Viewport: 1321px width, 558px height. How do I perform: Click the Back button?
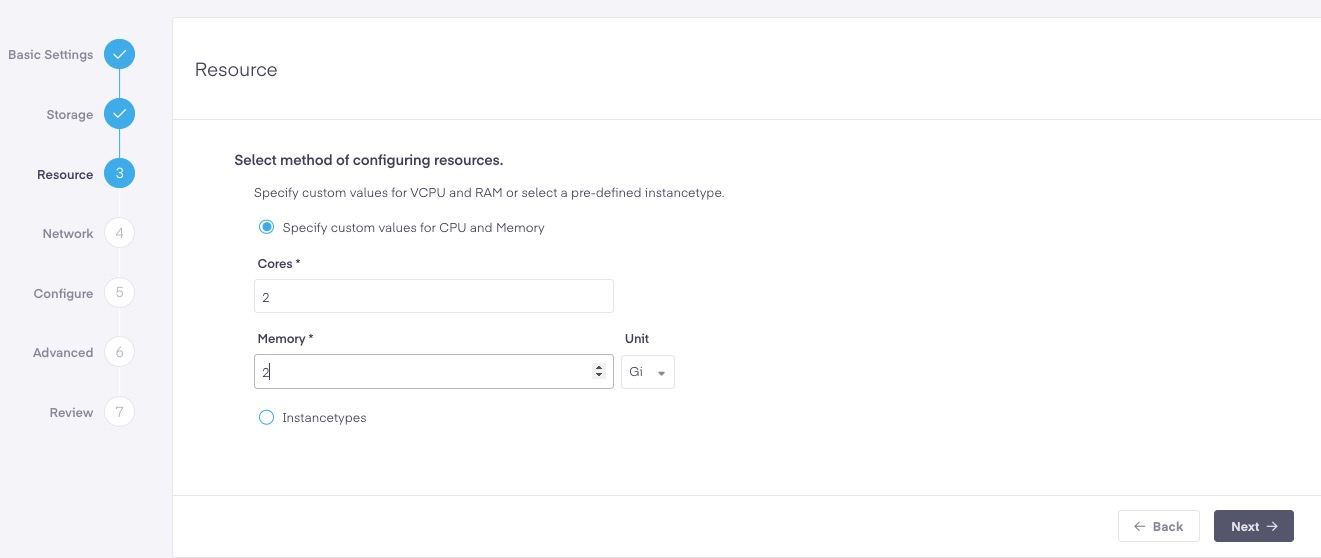pos(1159,526)
